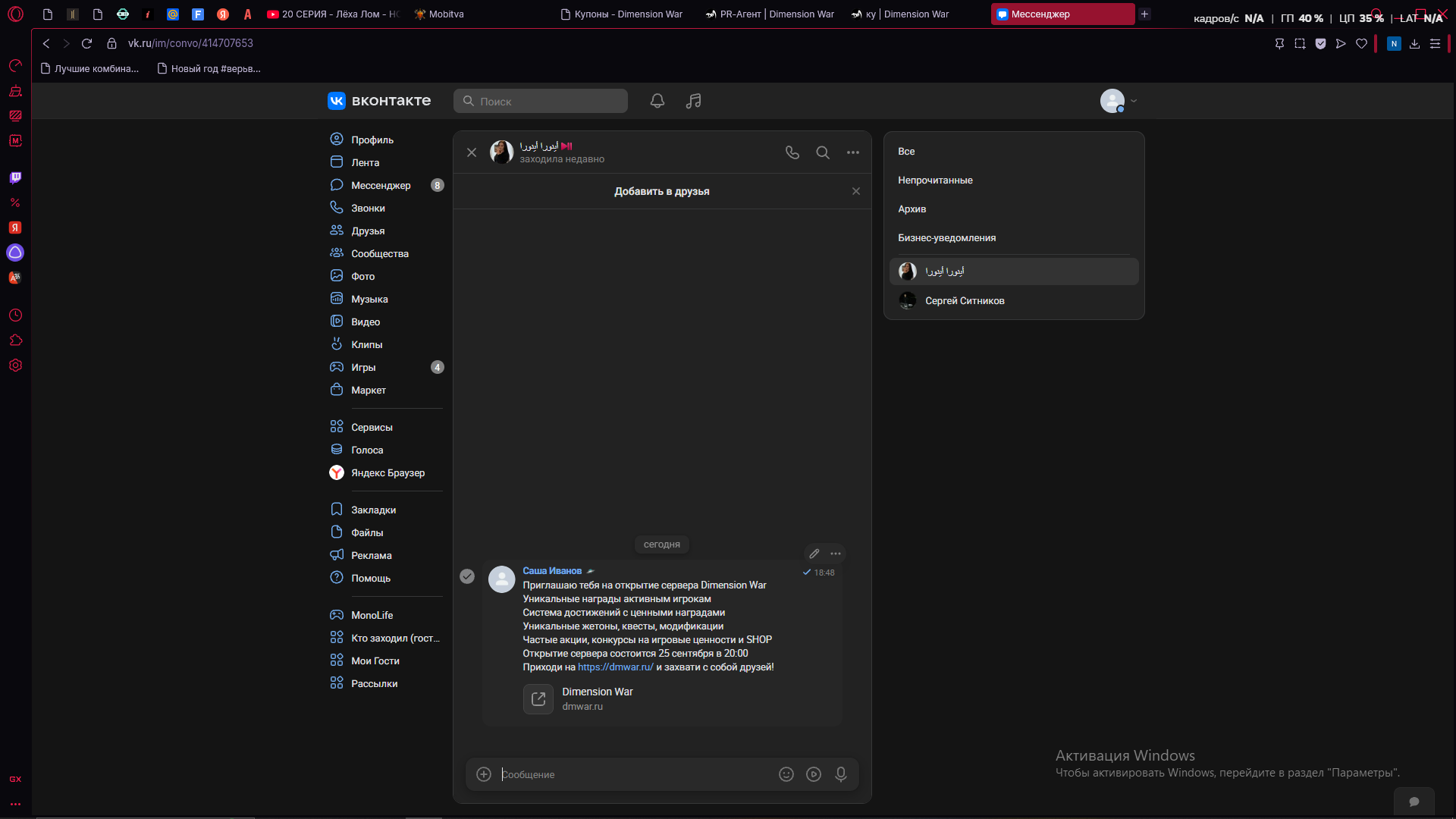Search within the conversation via magnifier icon
1456x819 pixels.
pyautogui.click(x=823, y=152)
